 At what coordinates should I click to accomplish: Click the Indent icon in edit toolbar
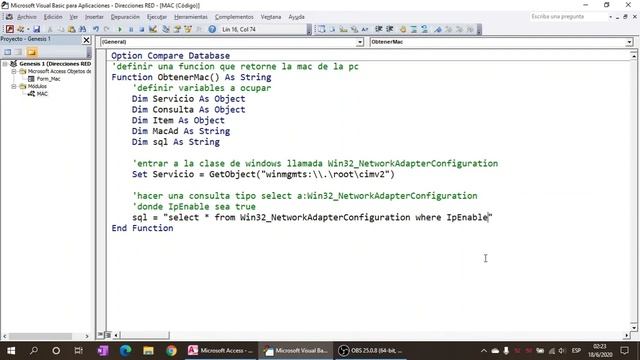coord(378,29)
